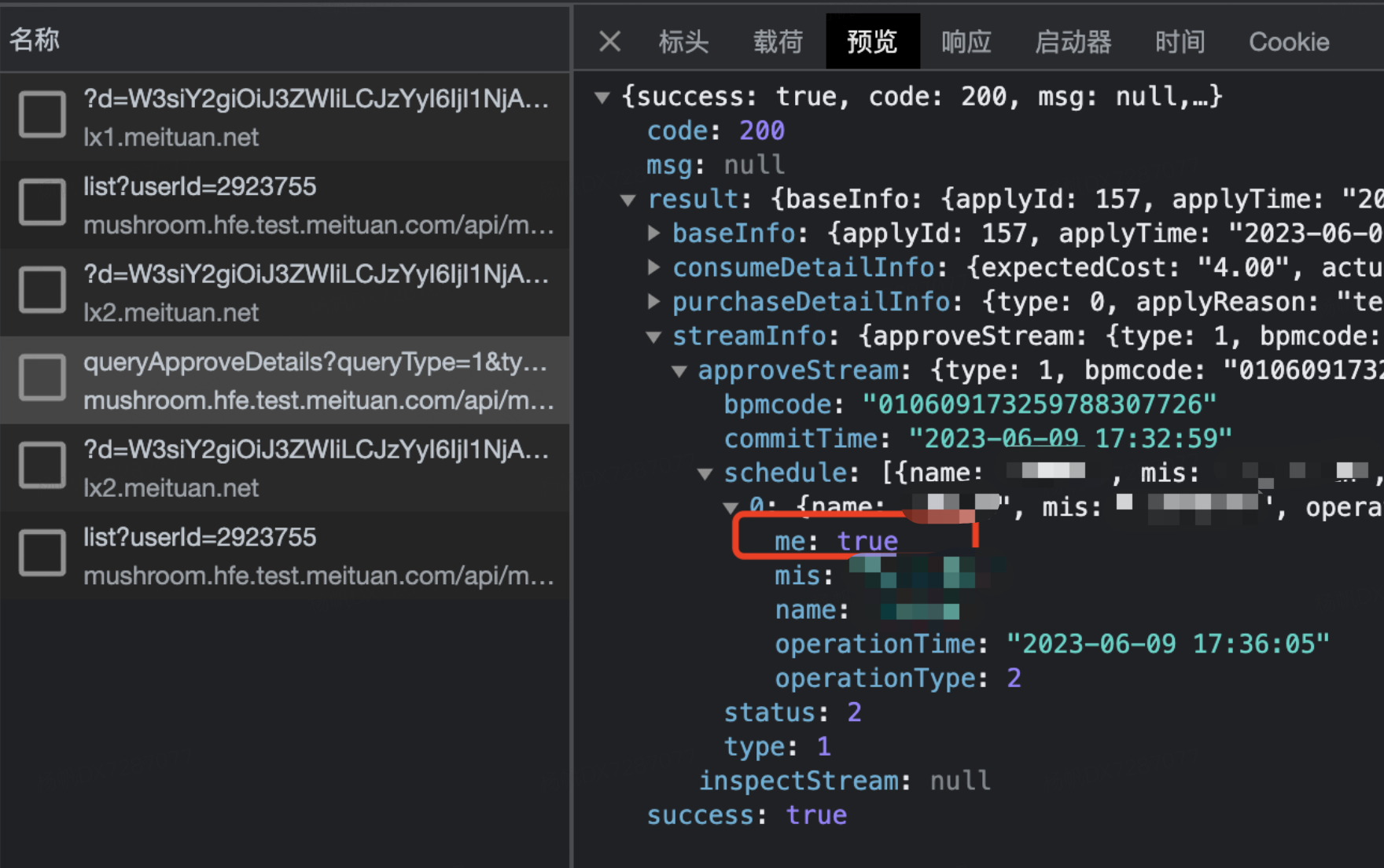Open the 载荷 tab
The image size is (1384, 868).
click(778, 42)
